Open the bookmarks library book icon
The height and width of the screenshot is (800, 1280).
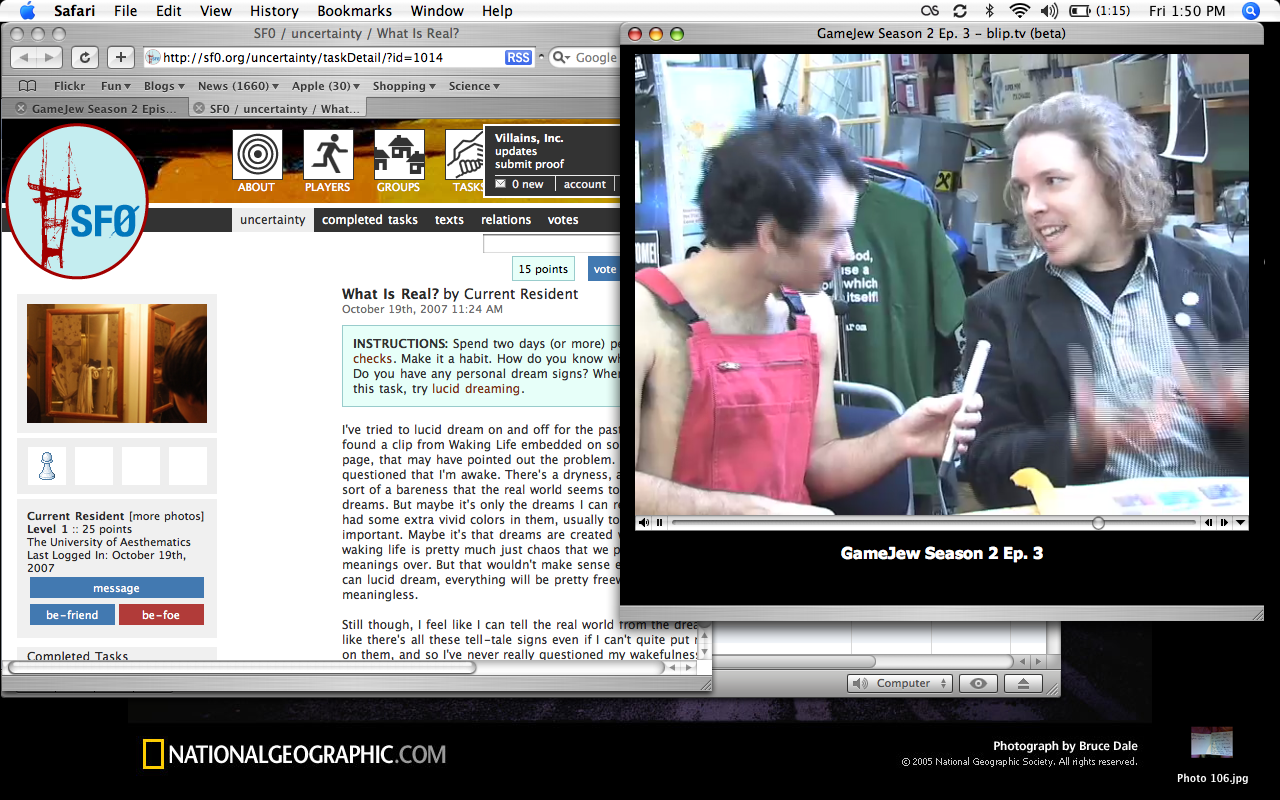point(27,86)
